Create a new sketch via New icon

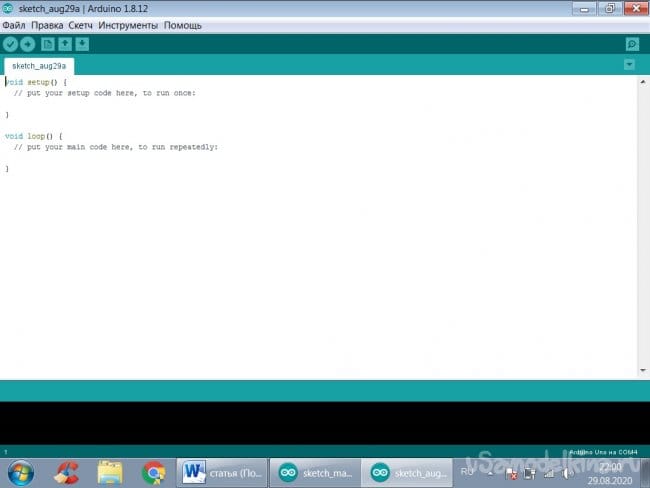47,44
